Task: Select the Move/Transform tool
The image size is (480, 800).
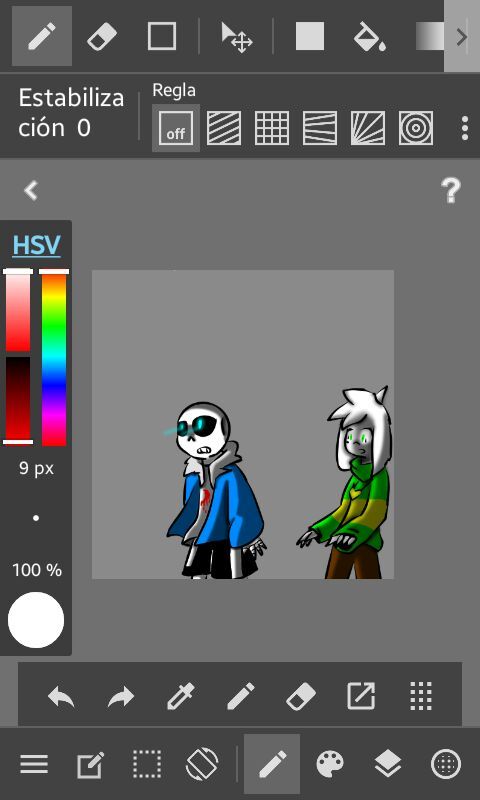Action: (236, 37)
